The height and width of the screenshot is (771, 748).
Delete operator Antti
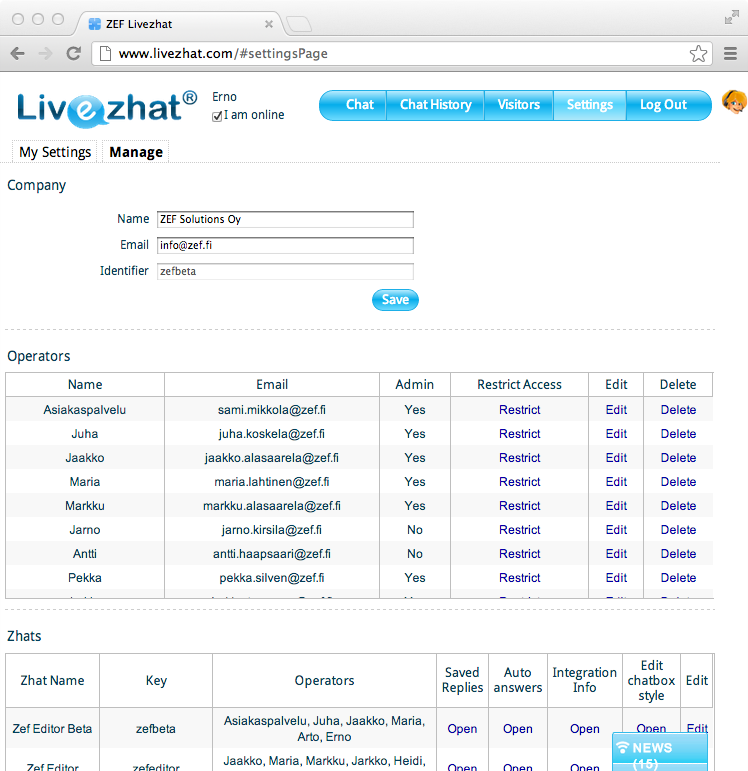click(x=678, y=554)
